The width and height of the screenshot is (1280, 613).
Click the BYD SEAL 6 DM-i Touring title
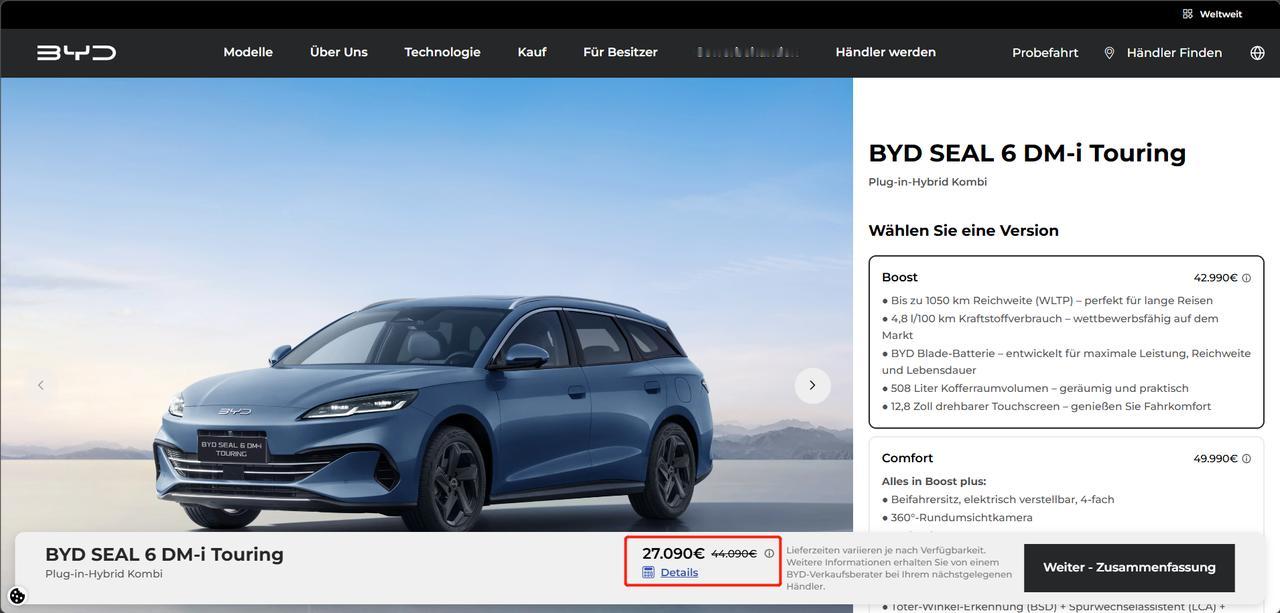(1027, 153)
